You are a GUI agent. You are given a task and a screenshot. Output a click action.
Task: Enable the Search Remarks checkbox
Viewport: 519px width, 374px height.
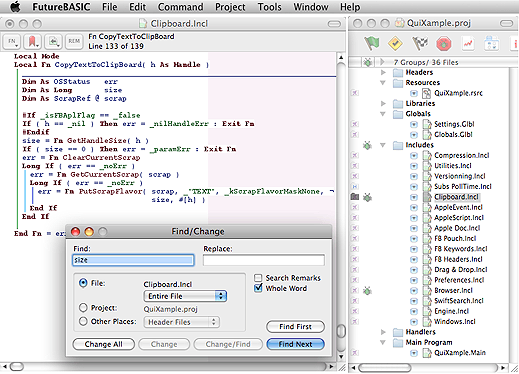[258, 278]
